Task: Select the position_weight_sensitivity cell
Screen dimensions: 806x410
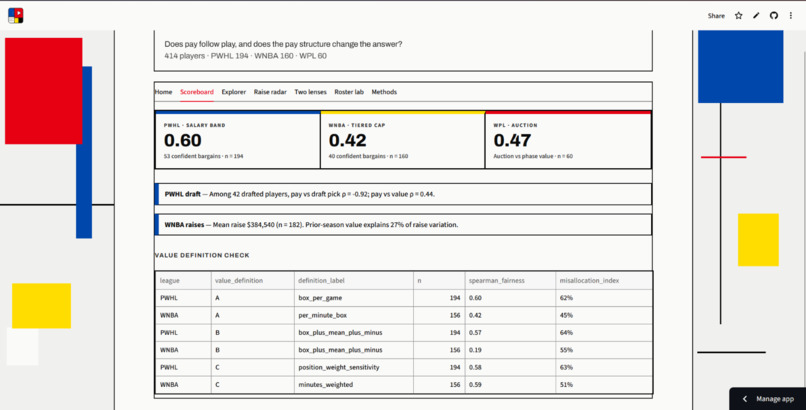Action: tap(354, 367)
